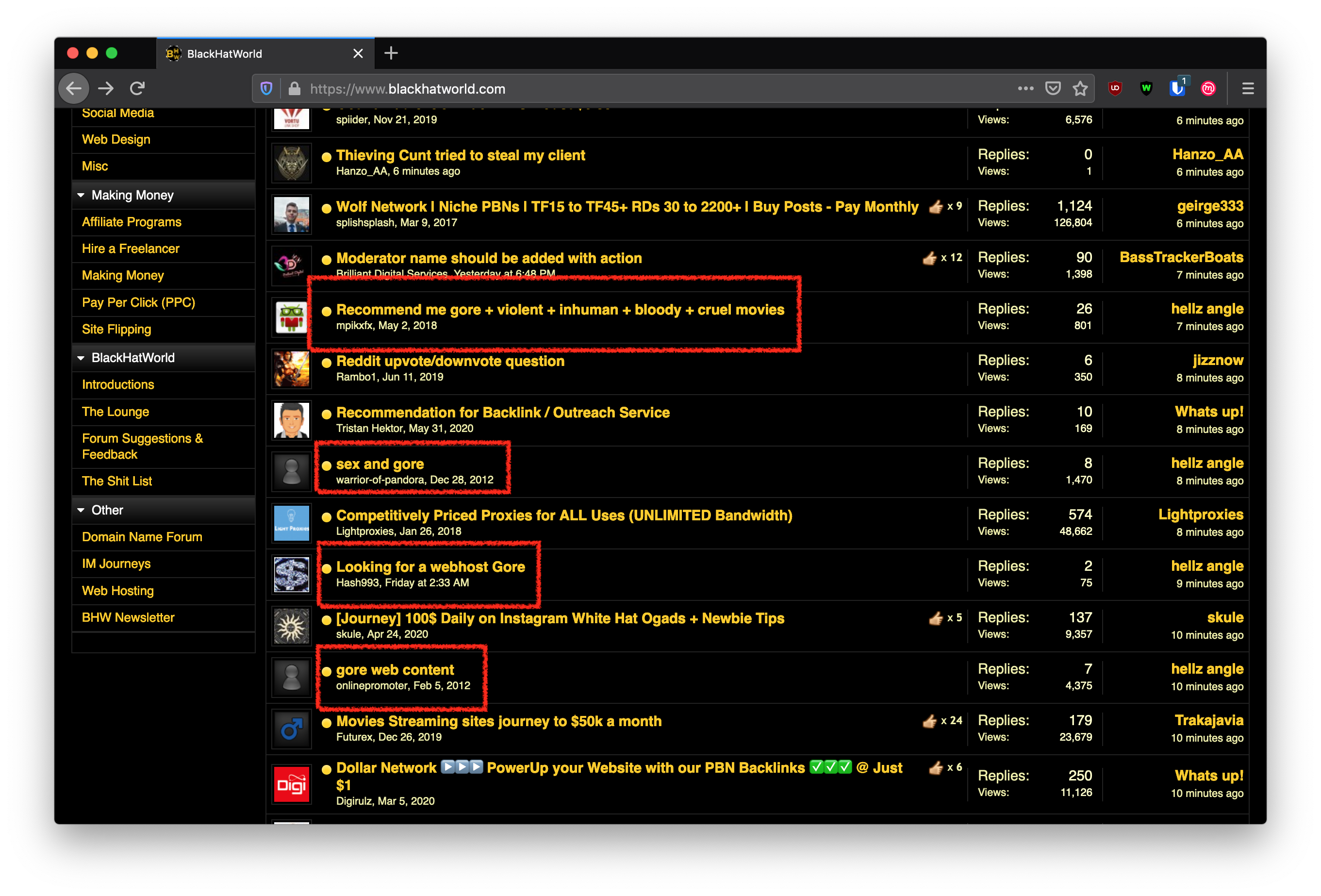The image size is (1321, 896).
Task: View last poster jizznow profile
Action: coord(1218,361)
